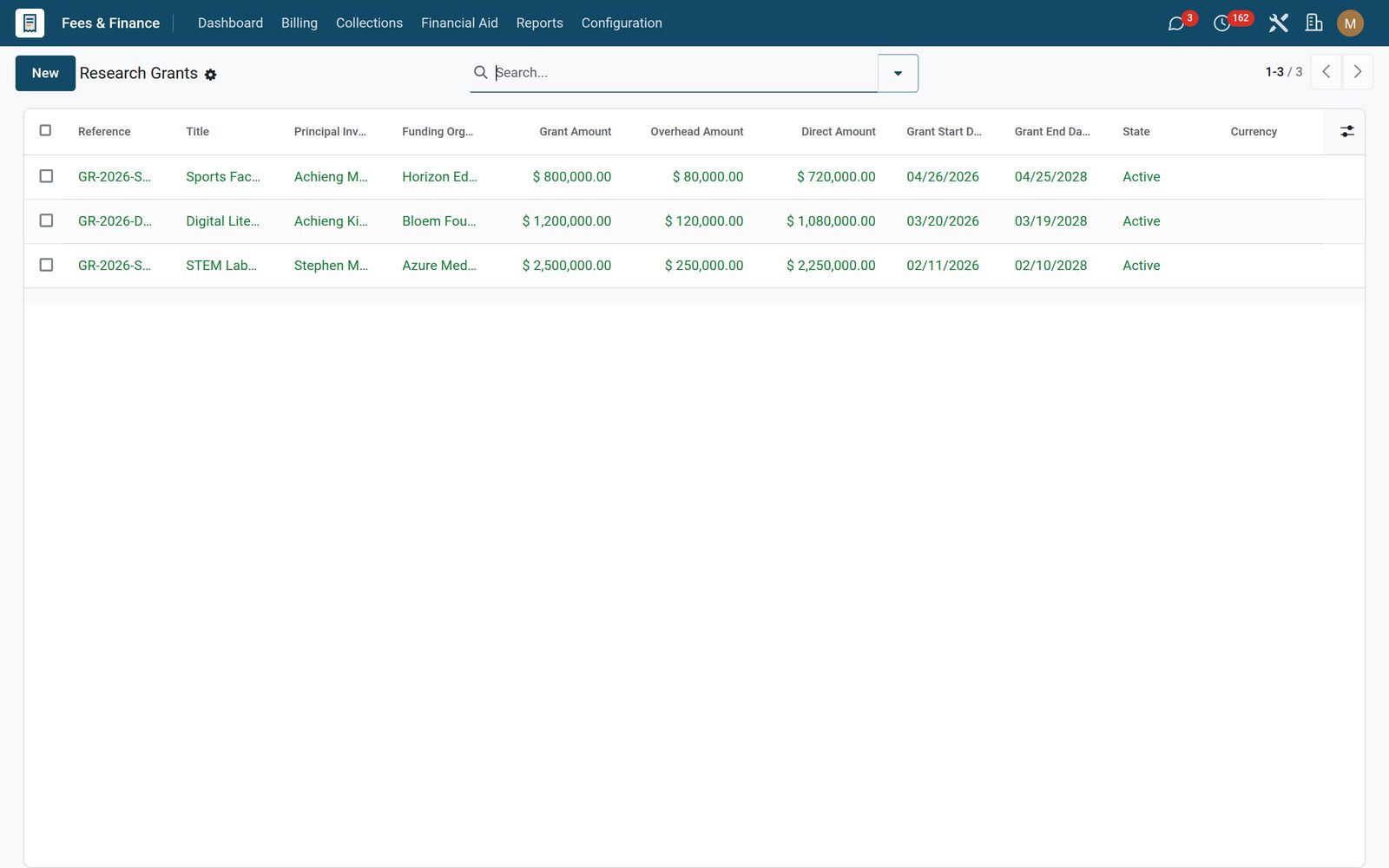Select the Sports Fac... grant row checkbox
This screenshot has width=1389, height=868.
tap(46, 176)
